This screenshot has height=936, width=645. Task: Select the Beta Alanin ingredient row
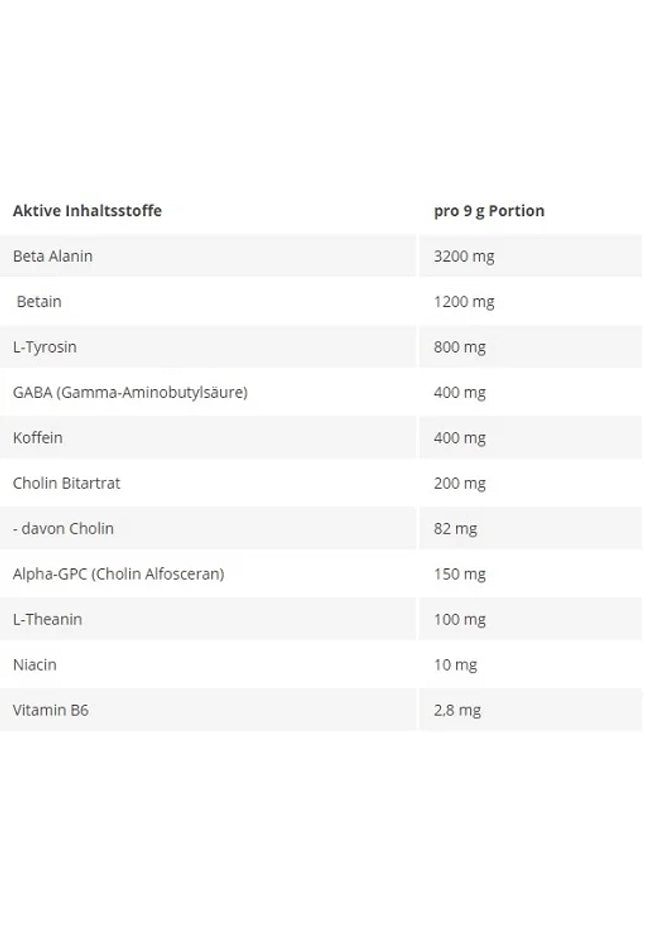[x=53, y=256]
